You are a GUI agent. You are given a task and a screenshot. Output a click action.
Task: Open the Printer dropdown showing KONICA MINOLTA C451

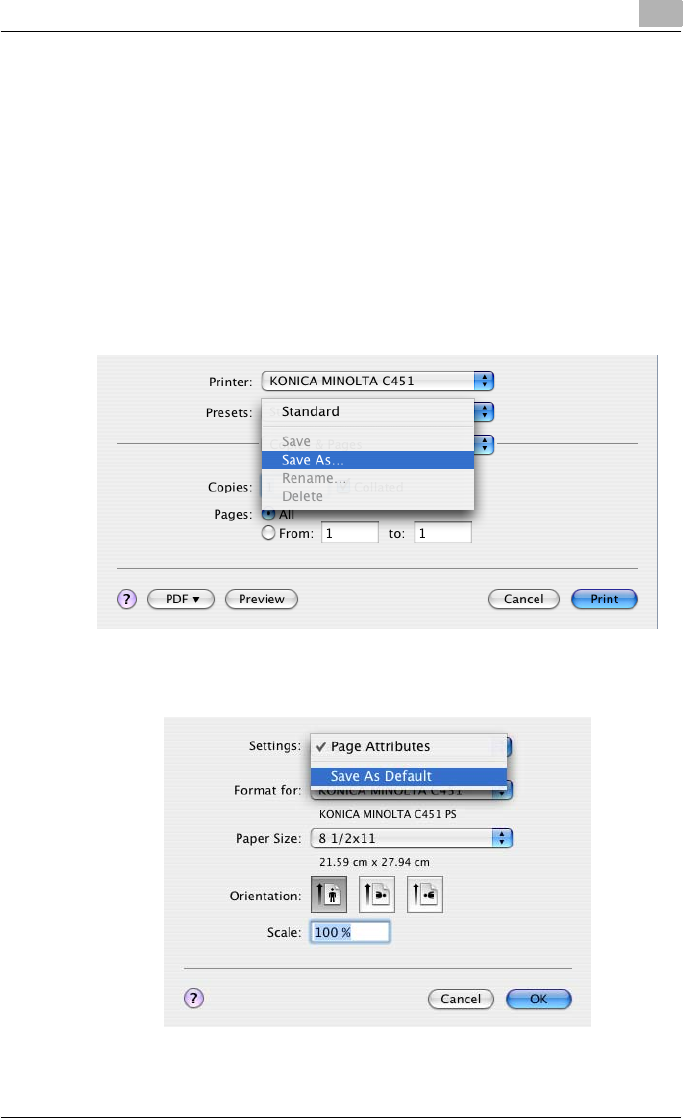[378, 381]
